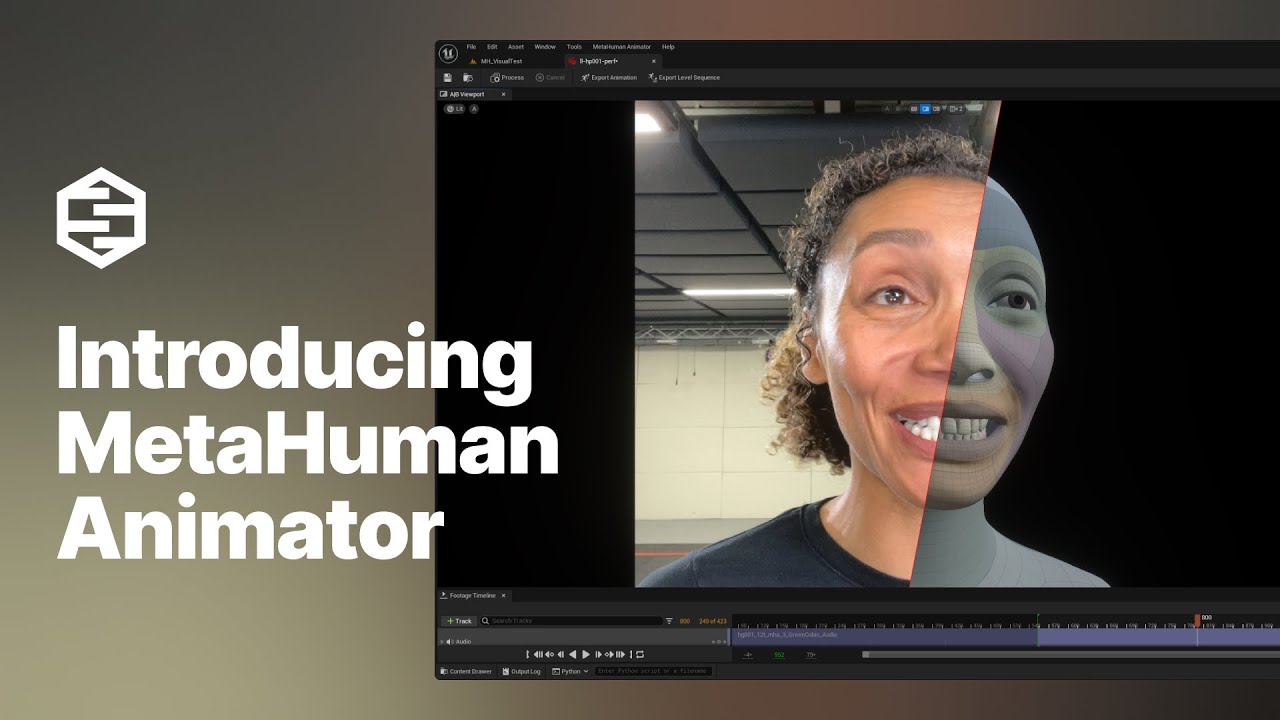Close the ll-hp001-perf tab
This screenshot has height=720, width=1280.
(x=654, y=61)
